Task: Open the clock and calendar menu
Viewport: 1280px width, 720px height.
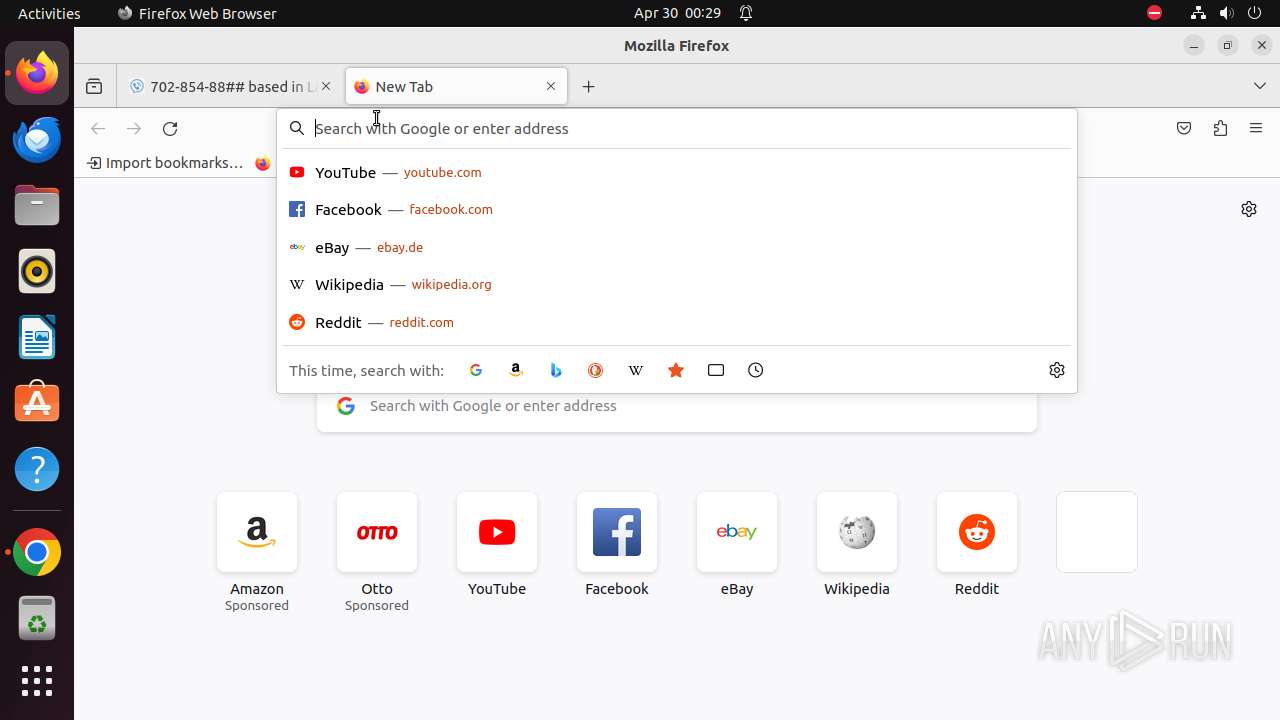Action: (x=677, y=13)
